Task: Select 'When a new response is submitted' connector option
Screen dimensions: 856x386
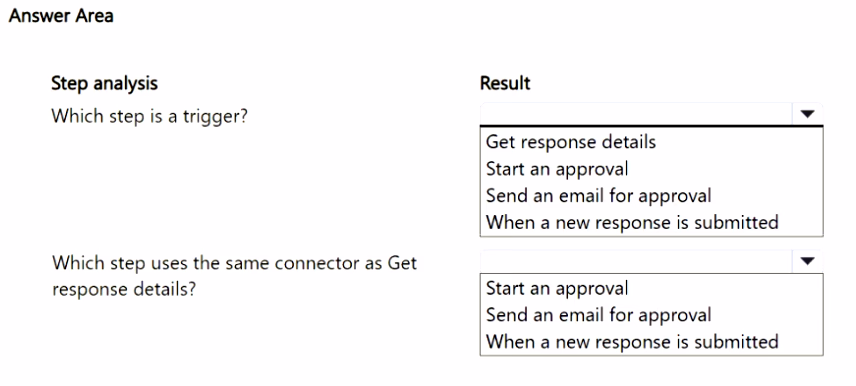Action: coord(632,342)
